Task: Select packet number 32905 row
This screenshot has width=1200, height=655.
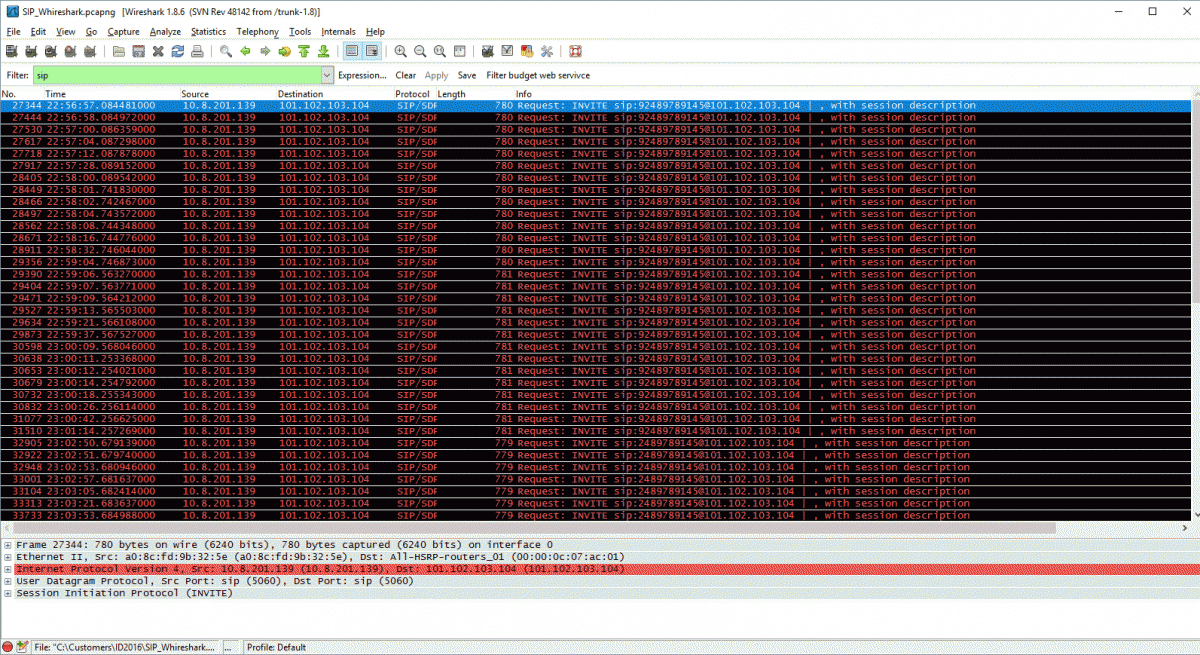Action: coord(594,443)
